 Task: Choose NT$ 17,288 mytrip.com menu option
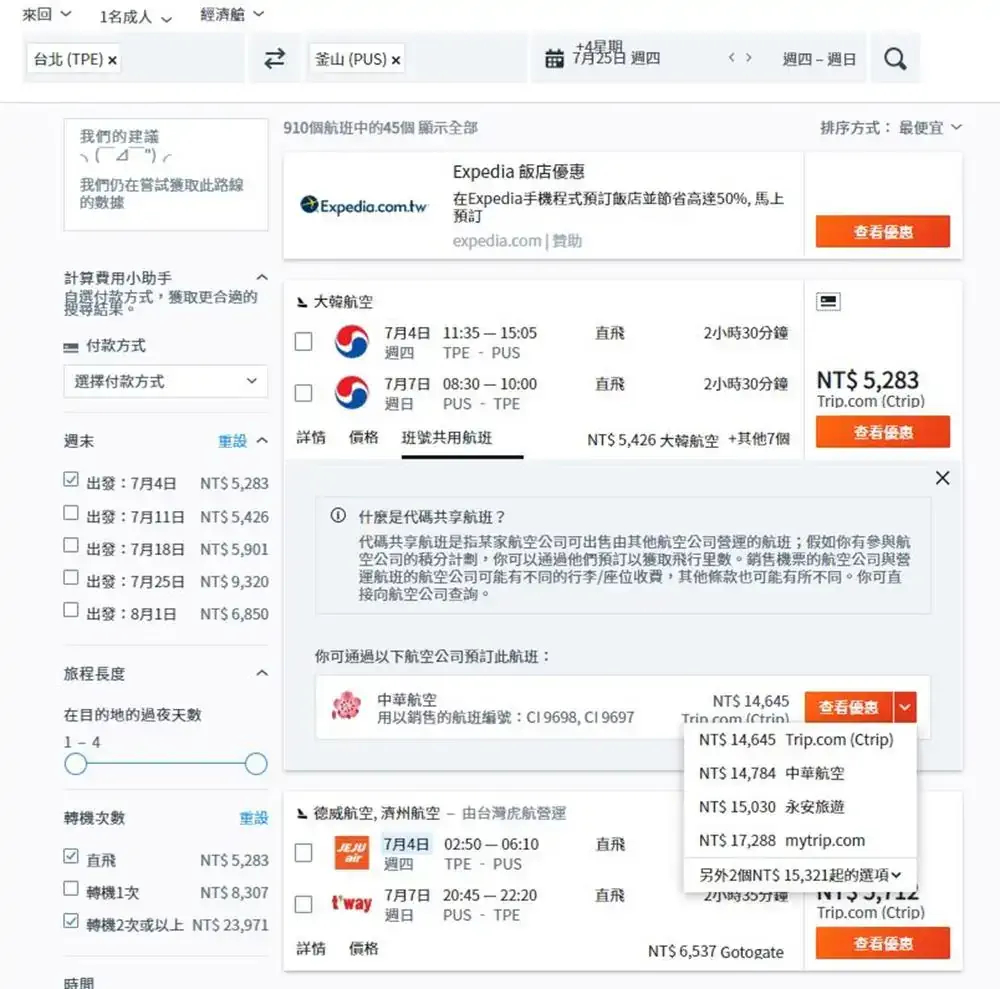coord(800,840)
